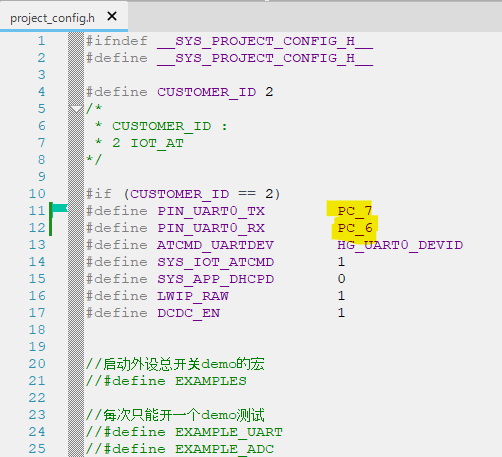This screenshot has width=502, height=457.
Task: Click the value 2 after CUSTOMER_ID define
Action: pyautogui.click(x=269, y=92)
